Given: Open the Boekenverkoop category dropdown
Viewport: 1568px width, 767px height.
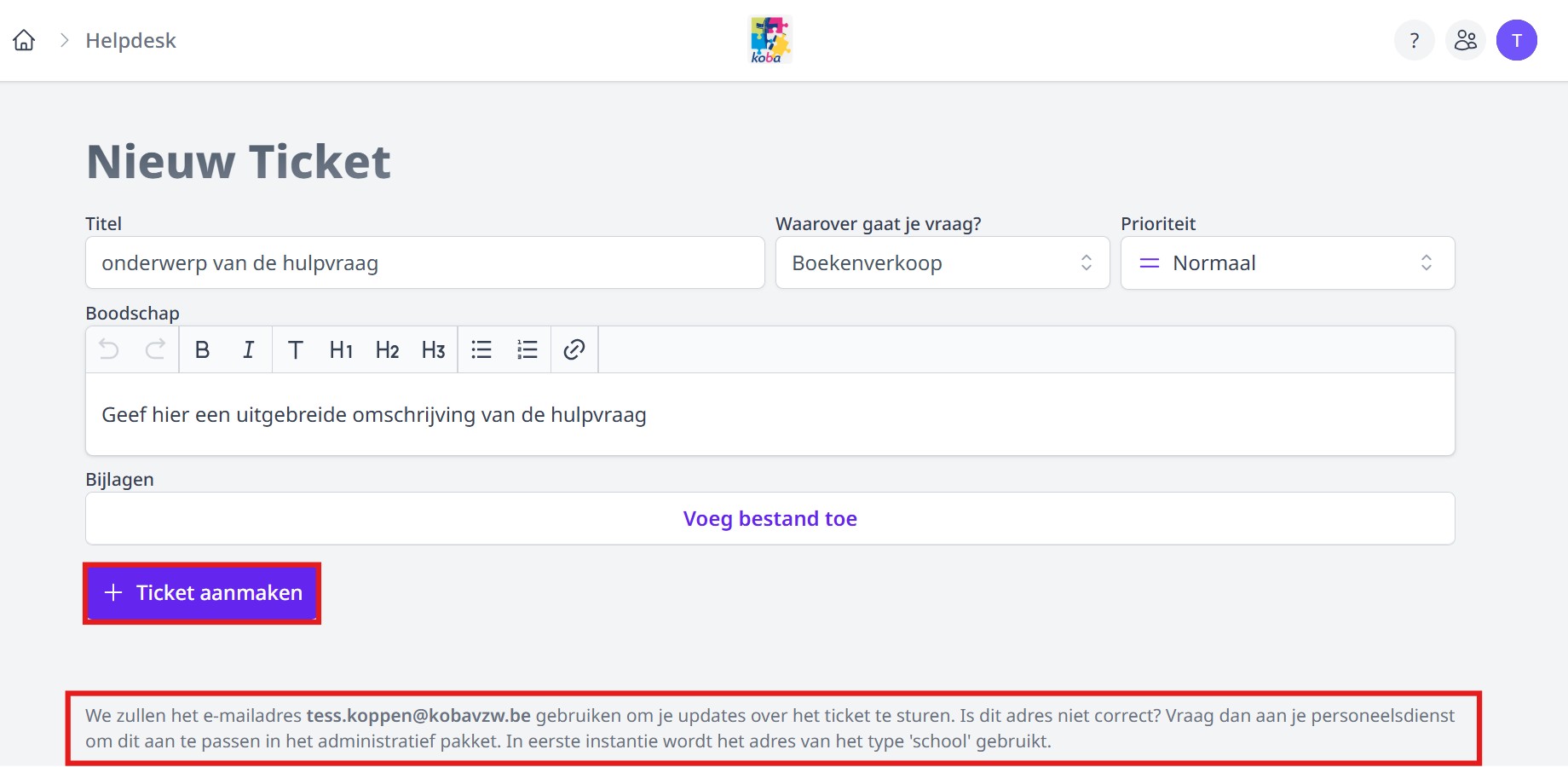Looking at the screenshot, I should [x=942, y=262].
